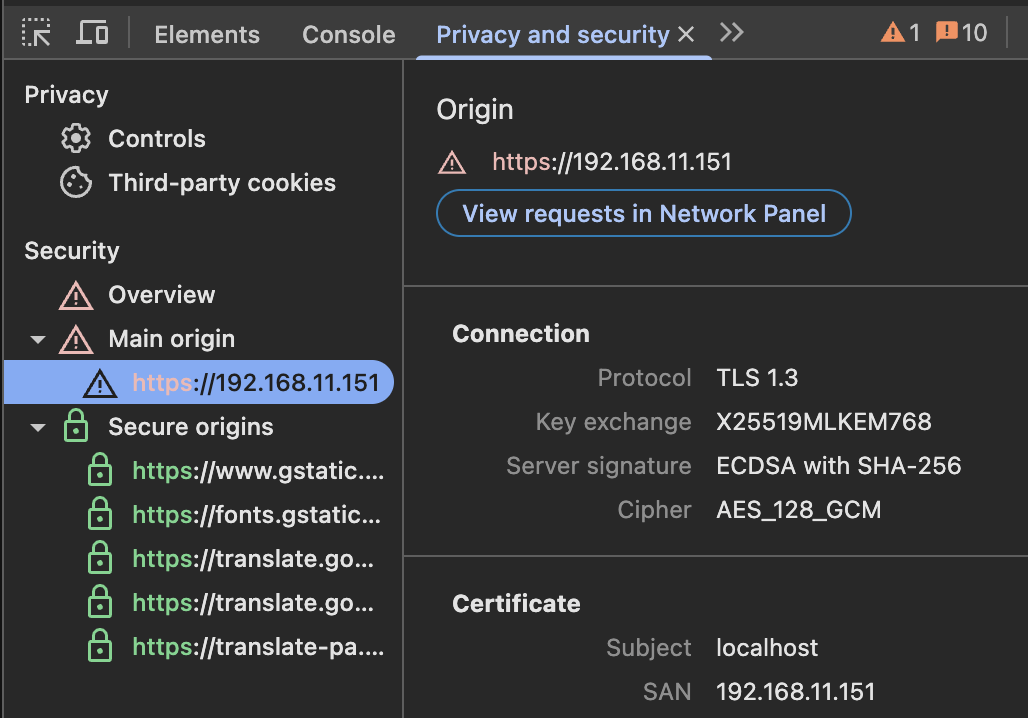Close the Privacy and security tab
Image resolution: width=1028 pixels, height=718 pixels.
686,33
